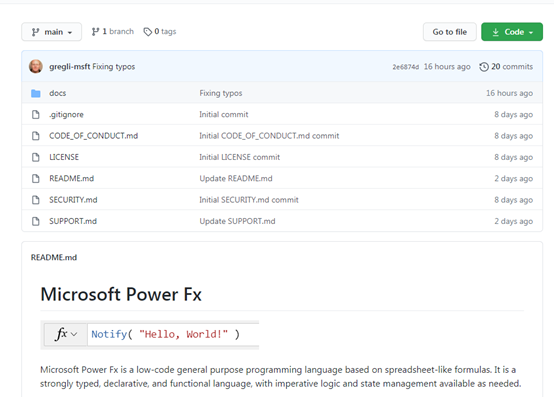Viewport: 554px width, 397px height.
Task: Click the branch icon in main button
Action: point(35,32)
